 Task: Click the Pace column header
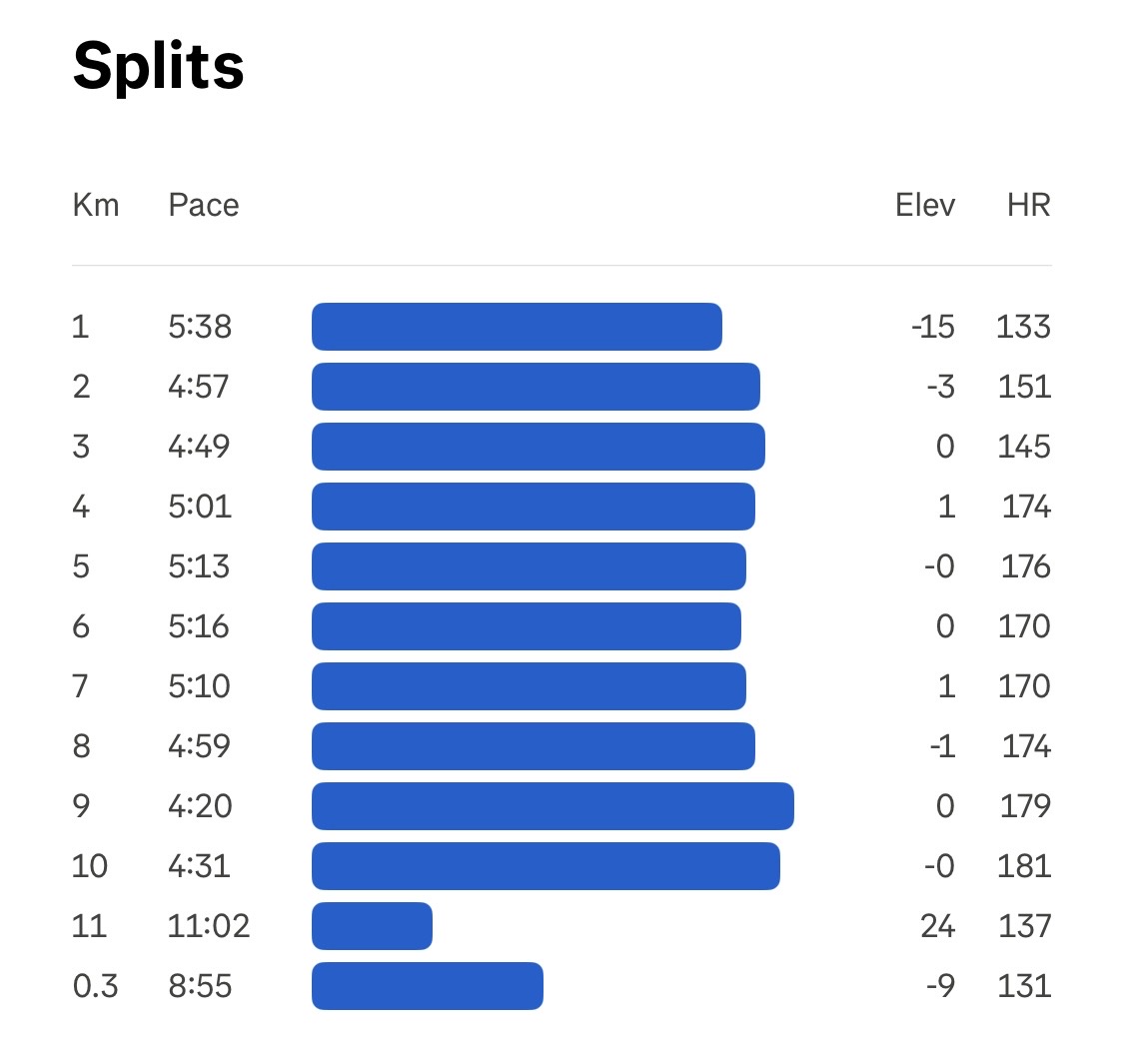pyautogui.click(x=204, y=206)
